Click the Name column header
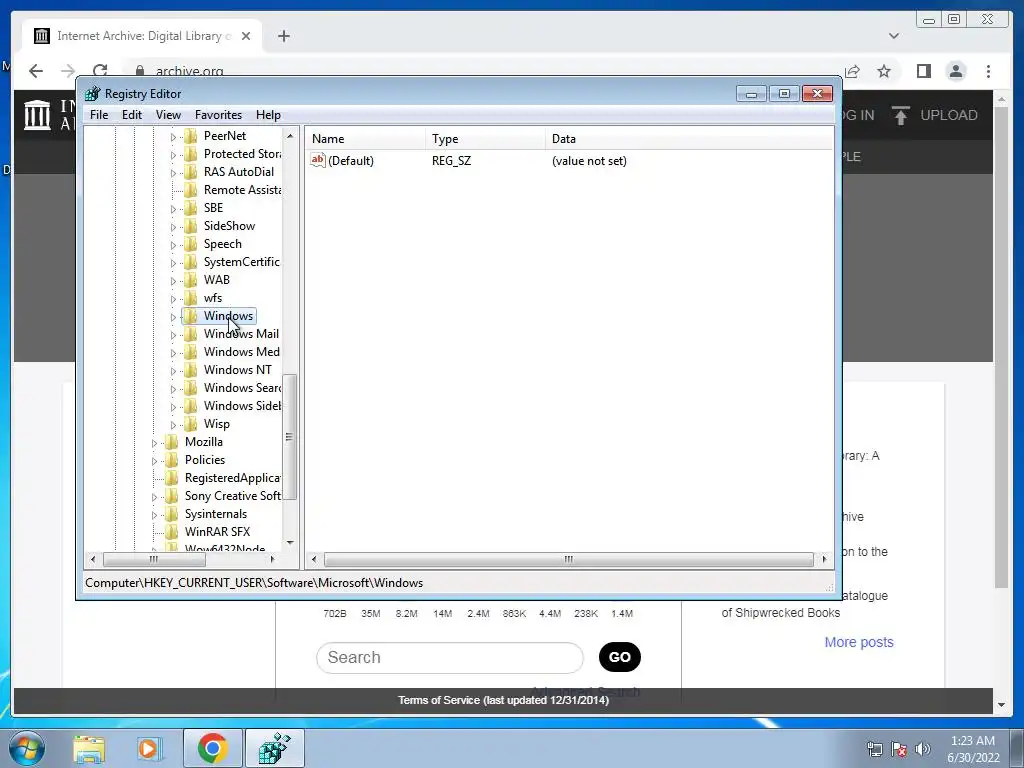The height and width of the screenshot is (768, 1024). [367, 139]
